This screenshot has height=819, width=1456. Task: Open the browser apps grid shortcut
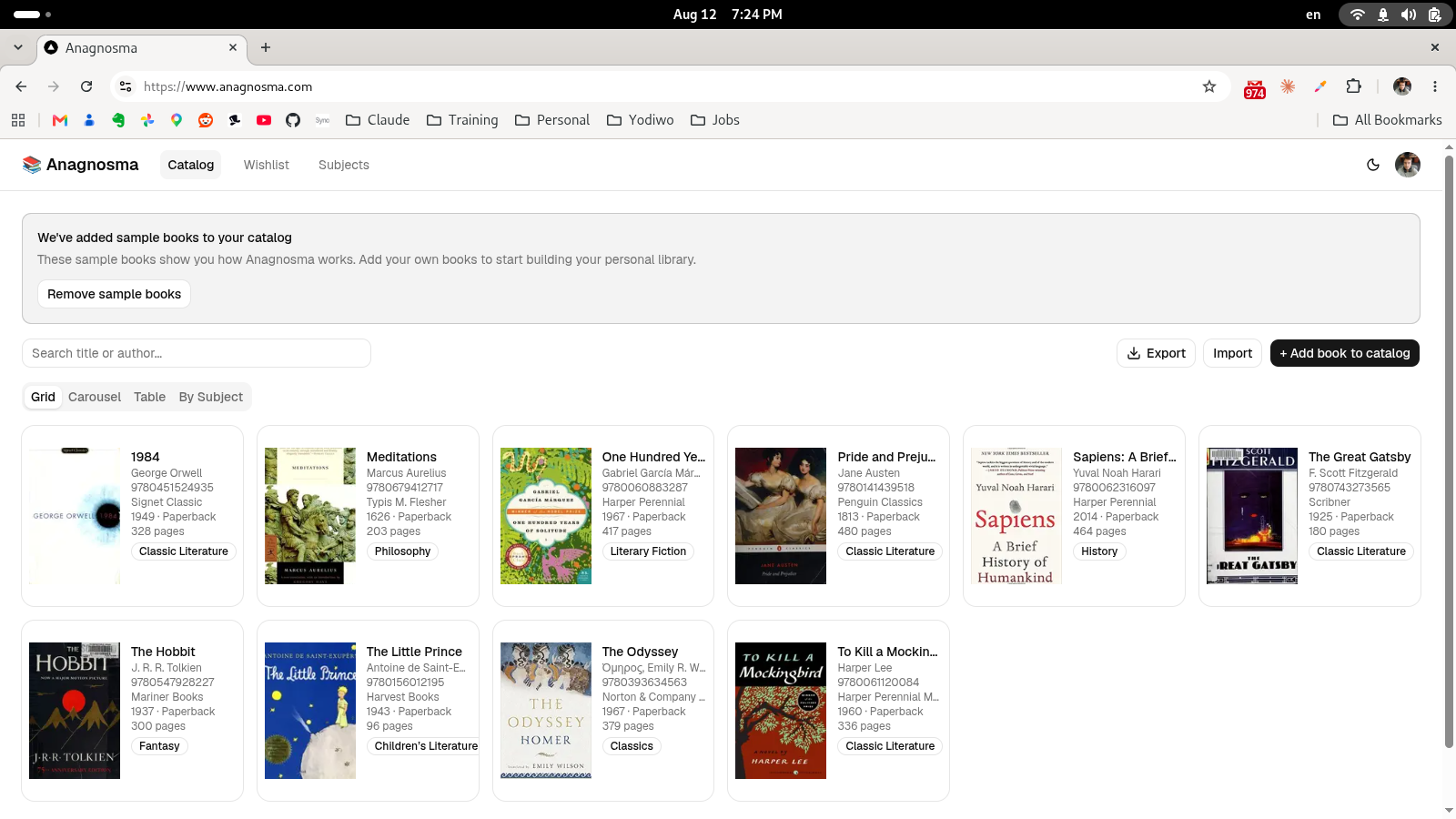point(18,120)
